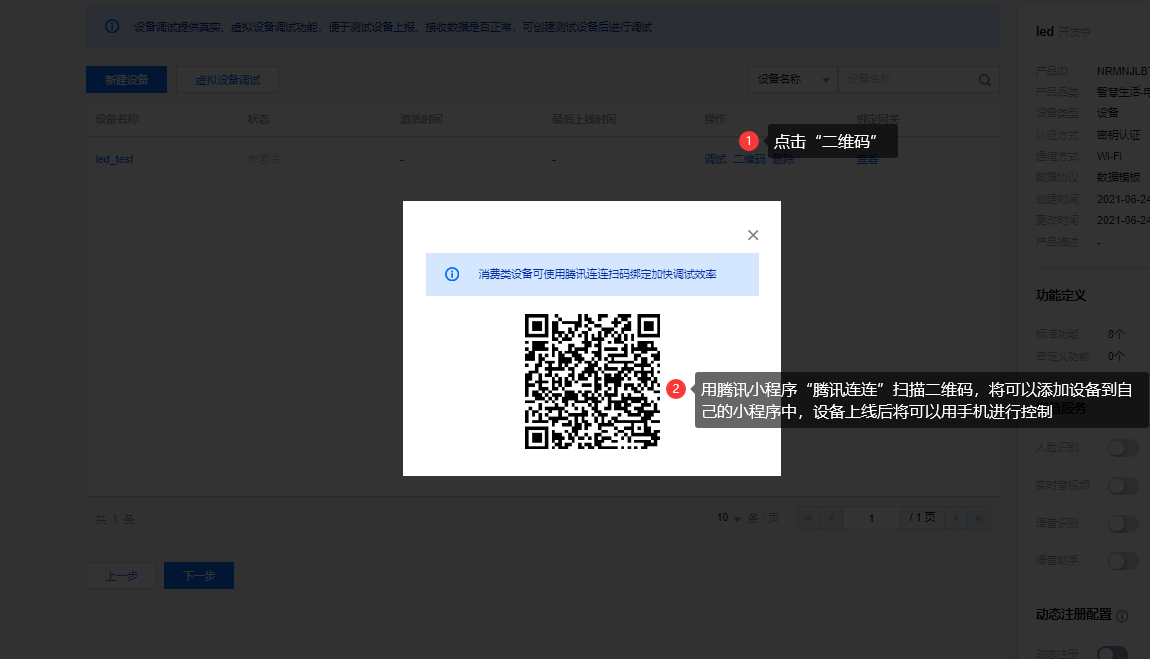The image size is (1150, 659).
Task: Open the 设备名称 search type dropdown
Action: pos(793,79)
